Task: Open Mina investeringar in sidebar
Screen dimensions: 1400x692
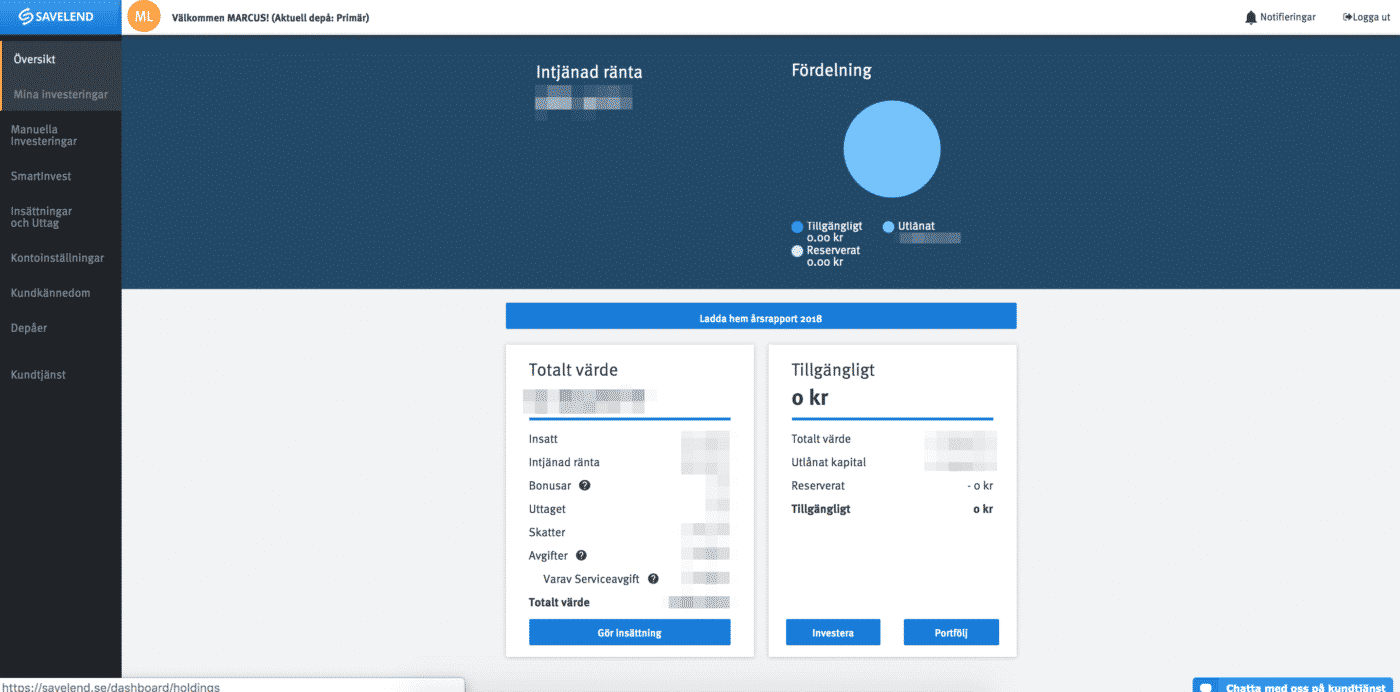Action: [61, 95]
